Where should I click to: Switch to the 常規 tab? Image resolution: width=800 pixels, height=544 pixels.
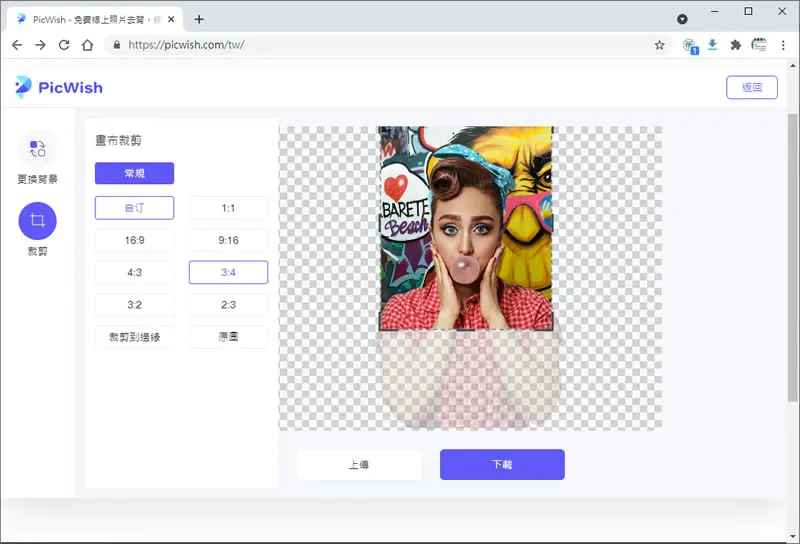click(x=134, y=173)
